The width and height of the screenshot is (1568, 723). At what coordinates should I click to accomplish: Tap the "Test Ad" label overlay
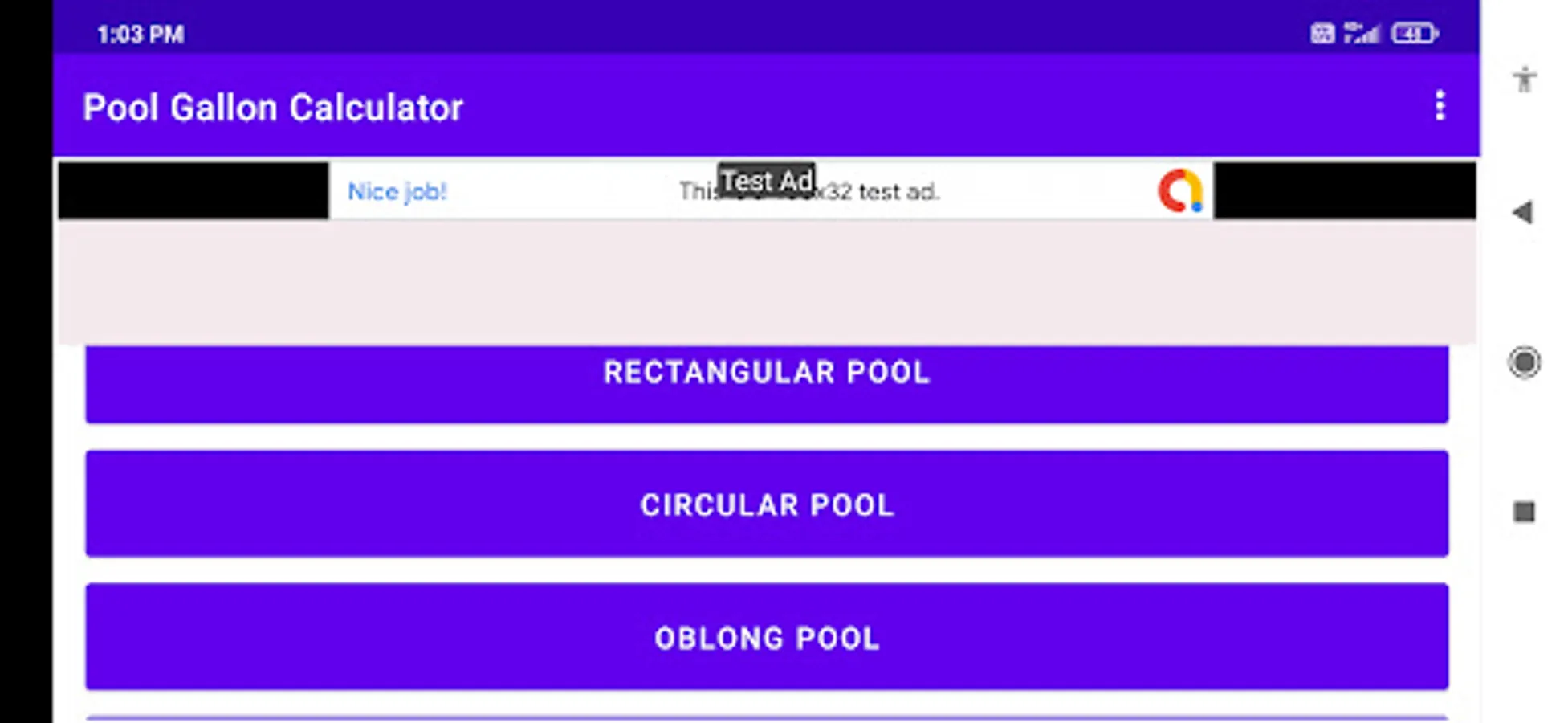click(765, 180)
